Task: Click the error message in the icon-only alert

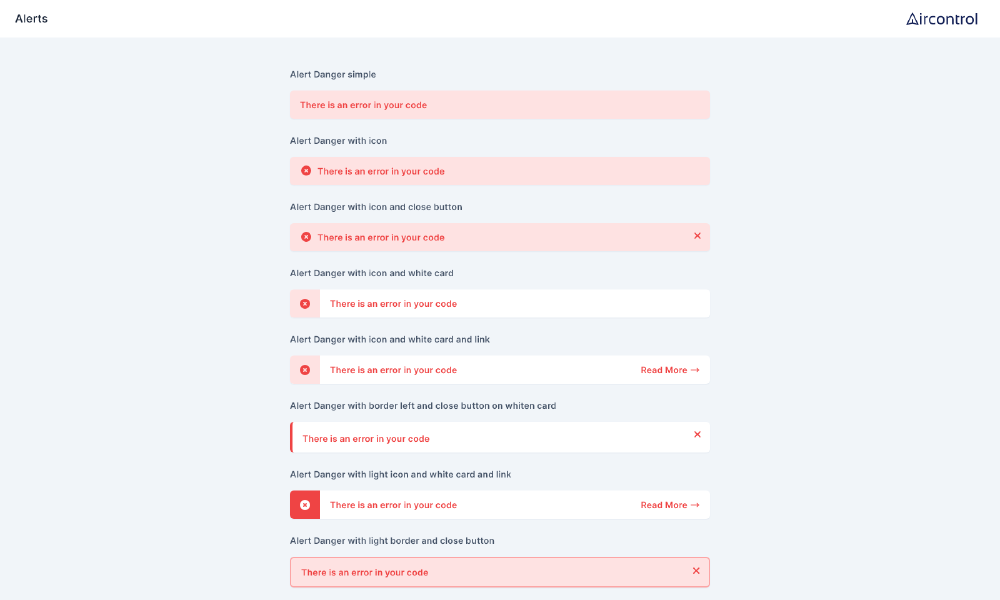Action: point(380,171)
